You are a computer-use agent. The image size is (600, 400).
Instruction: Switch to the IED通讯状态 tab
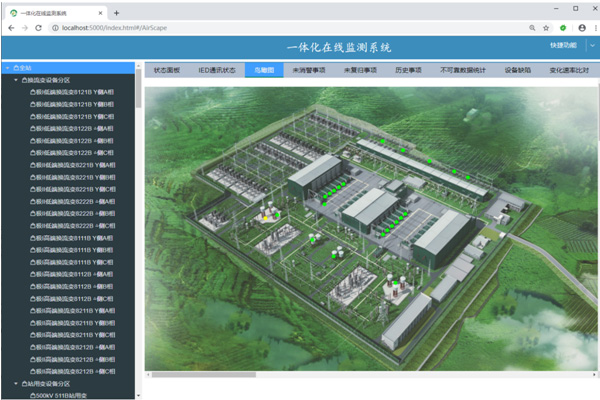point(216,71)
